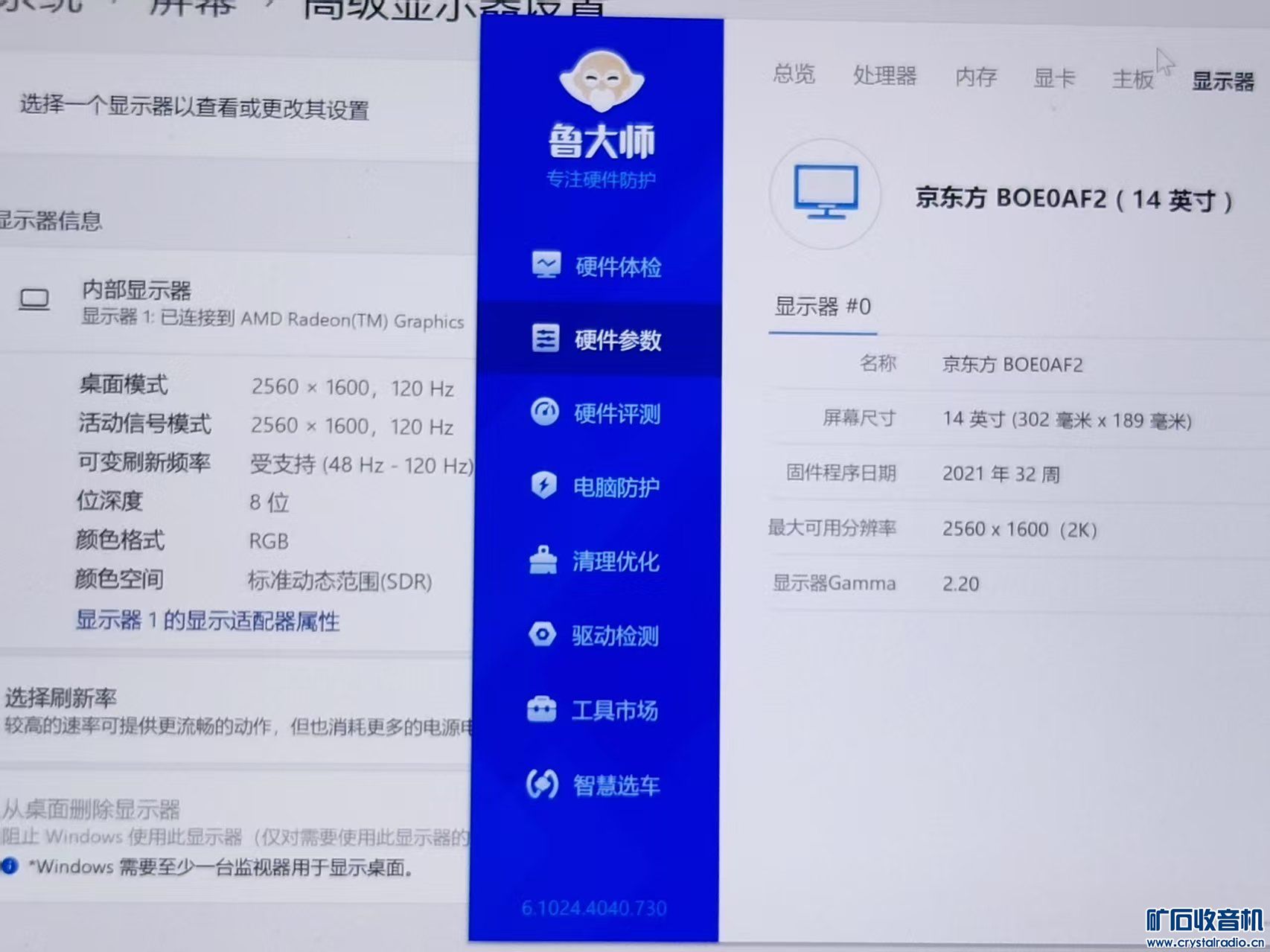Click the 硬件评测 gauge icon
The image size is (1270, 952).
pos(545,412)
